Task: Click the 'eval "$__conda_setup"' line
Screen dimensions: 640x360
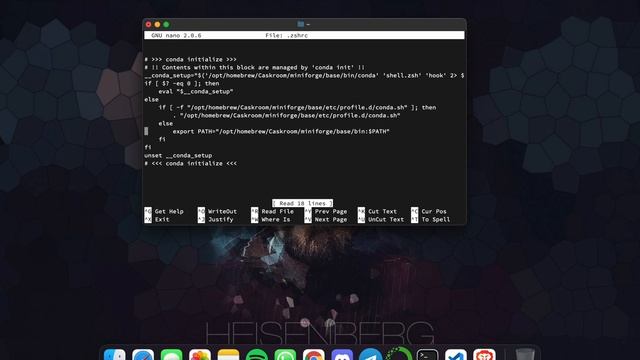Action: tap(196, 91)
